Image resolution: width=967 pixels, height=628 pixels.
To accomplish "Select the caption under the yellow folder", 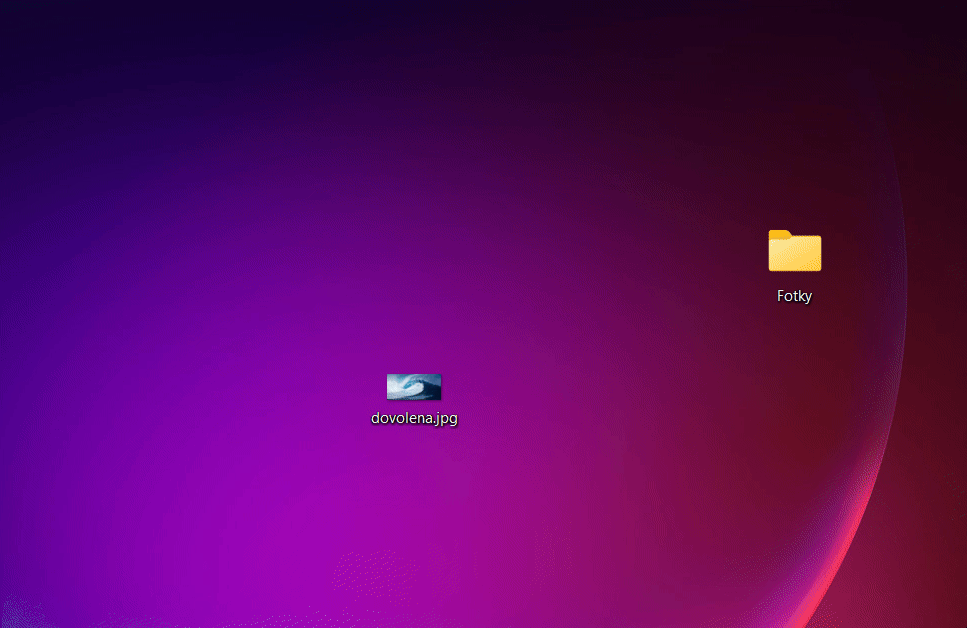I will pyautogui.click(x=794, y=296).
